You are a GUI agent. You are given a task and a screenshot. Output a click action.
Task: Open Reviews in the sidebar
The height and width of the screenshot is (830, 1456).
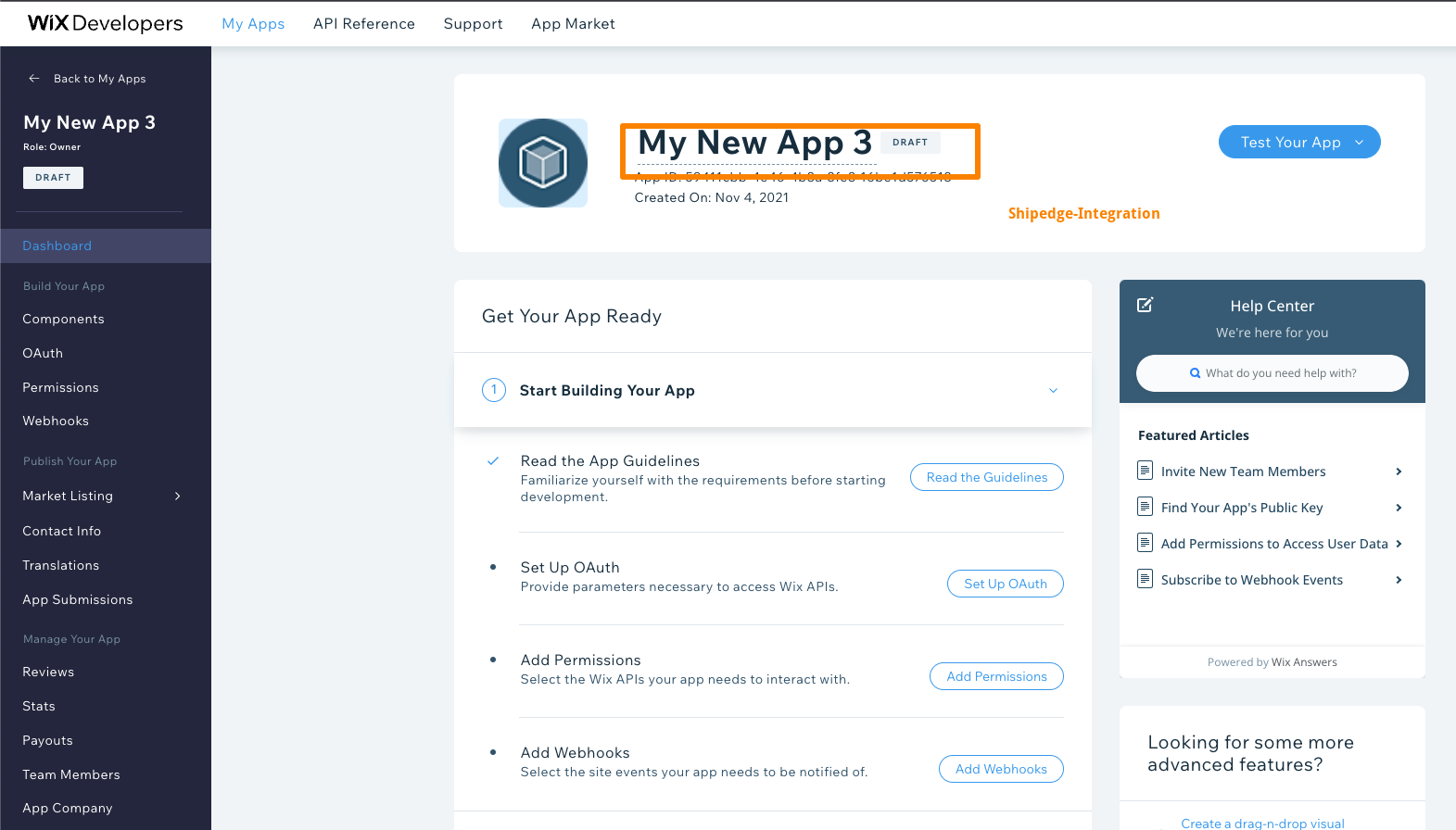pyautogui.click(x=48, y=672)
